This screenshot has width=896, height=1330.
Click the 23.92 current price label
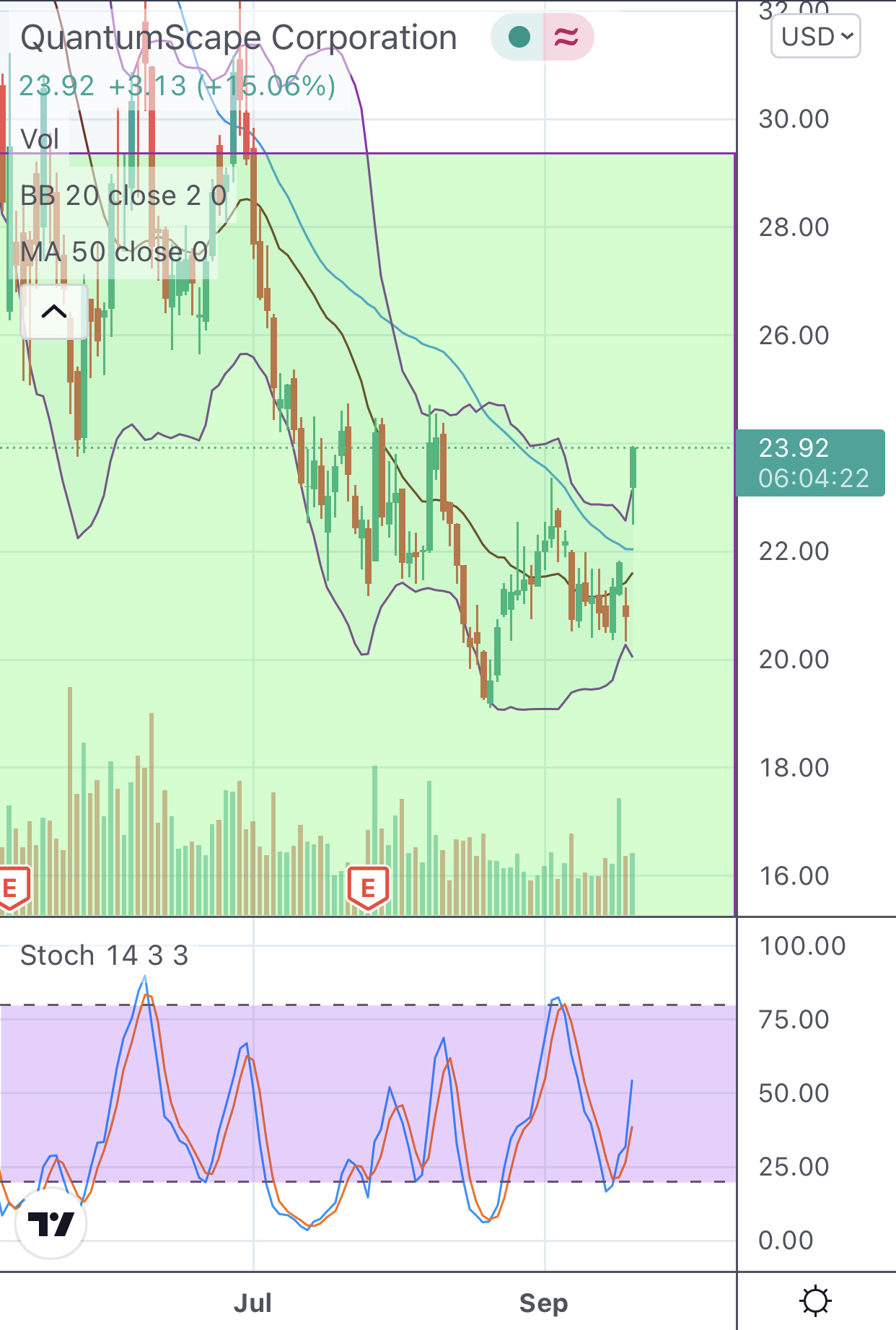click(794, 448)
